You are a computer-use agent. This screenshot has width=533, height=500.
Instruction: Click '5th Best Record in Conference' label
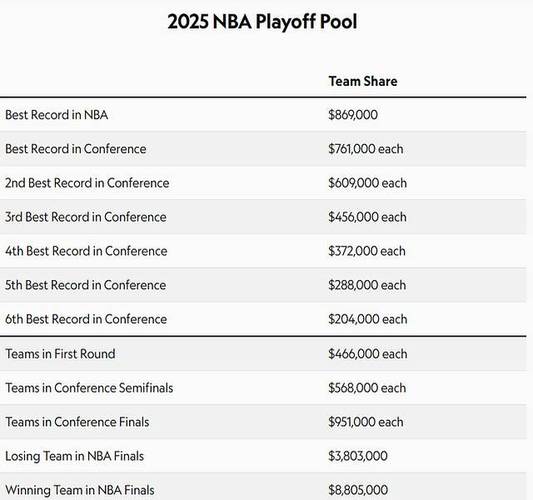85,285
